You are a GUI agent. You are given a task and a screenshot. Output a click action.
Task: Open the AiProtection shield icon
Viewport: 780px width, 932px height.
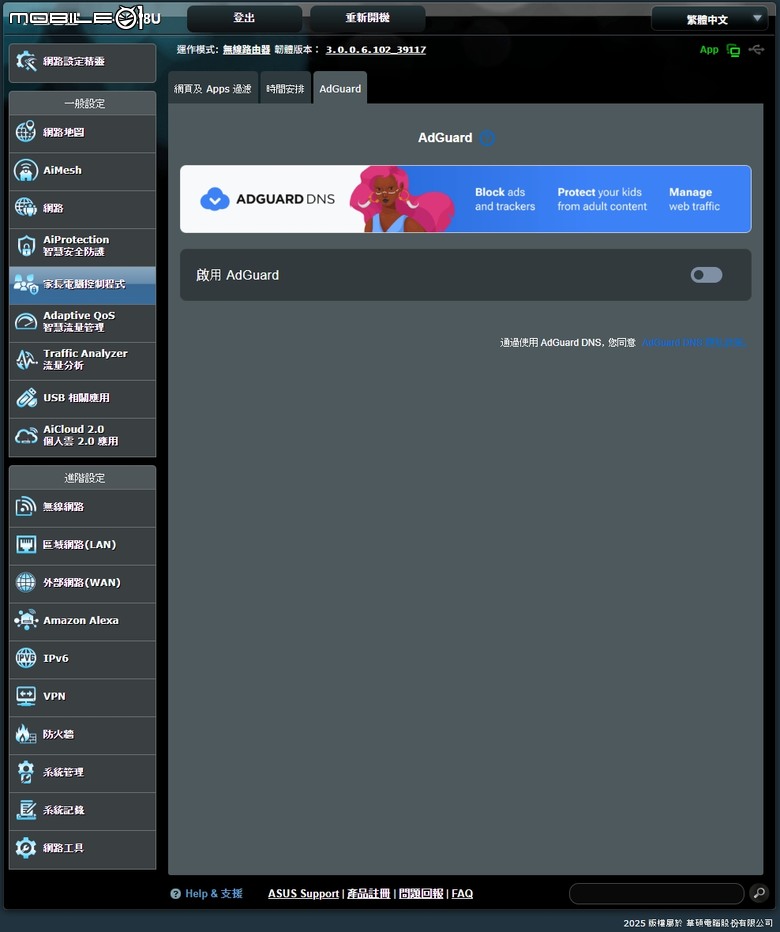tap(26, 245)
